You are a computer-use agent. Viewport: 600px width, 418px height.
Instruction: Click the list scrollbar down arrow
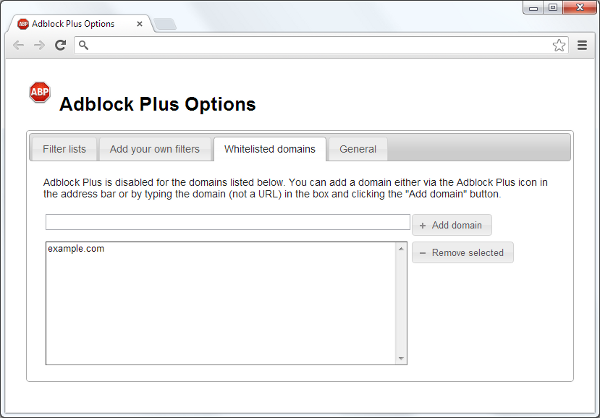pyautogui.click(x=401, y=358)
